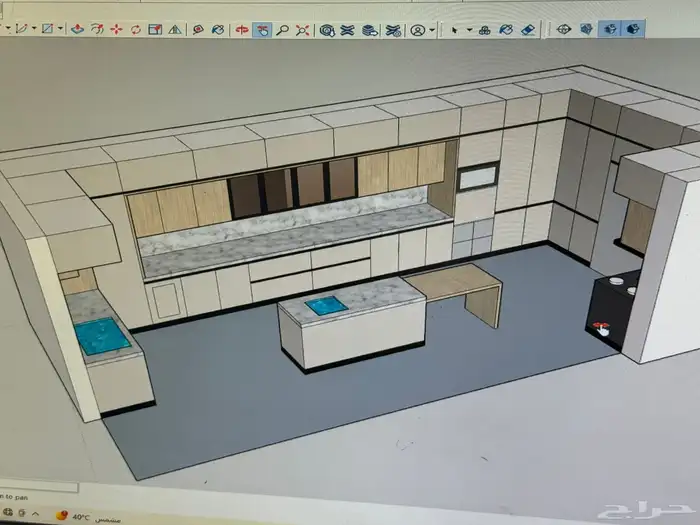This screenshot has height=525, width=700.
Task: Activate the Move tool
Action: tap(116, 30)
